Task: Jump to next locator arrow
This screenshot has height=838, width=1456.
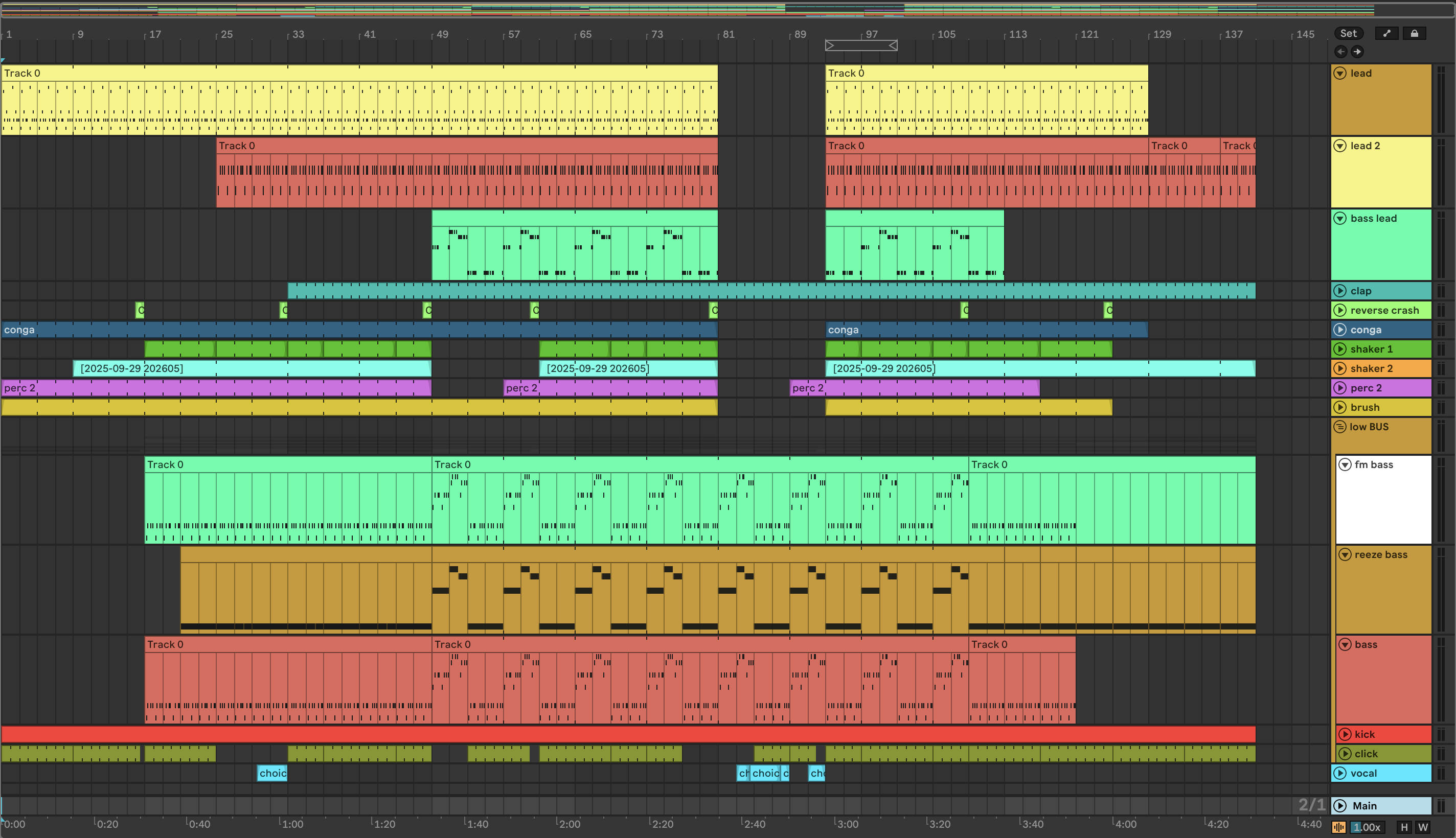Action: (1357, 52)
